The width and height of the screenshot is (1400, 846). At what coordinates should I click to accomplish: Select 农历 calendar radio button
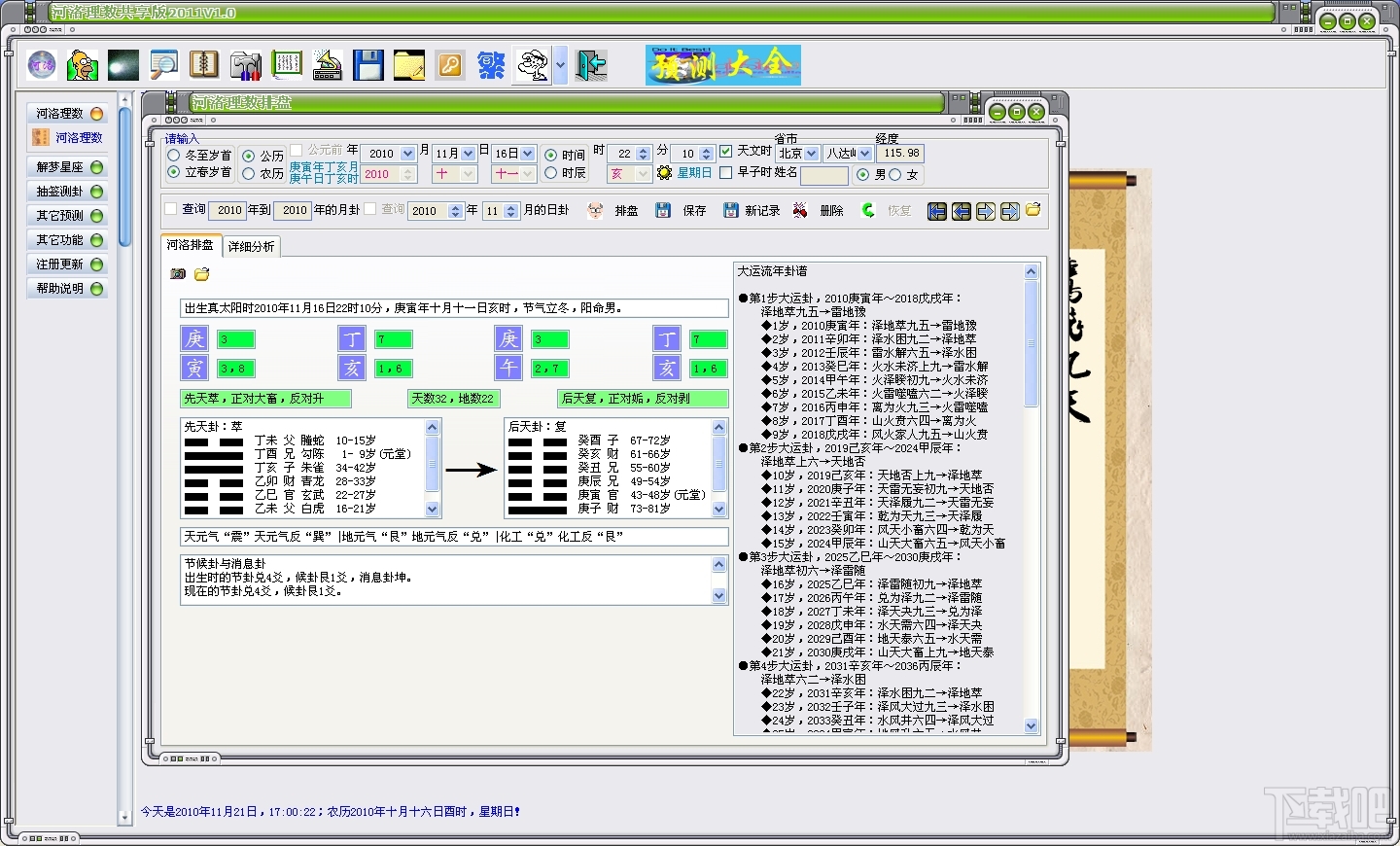[x=249, y=173]
